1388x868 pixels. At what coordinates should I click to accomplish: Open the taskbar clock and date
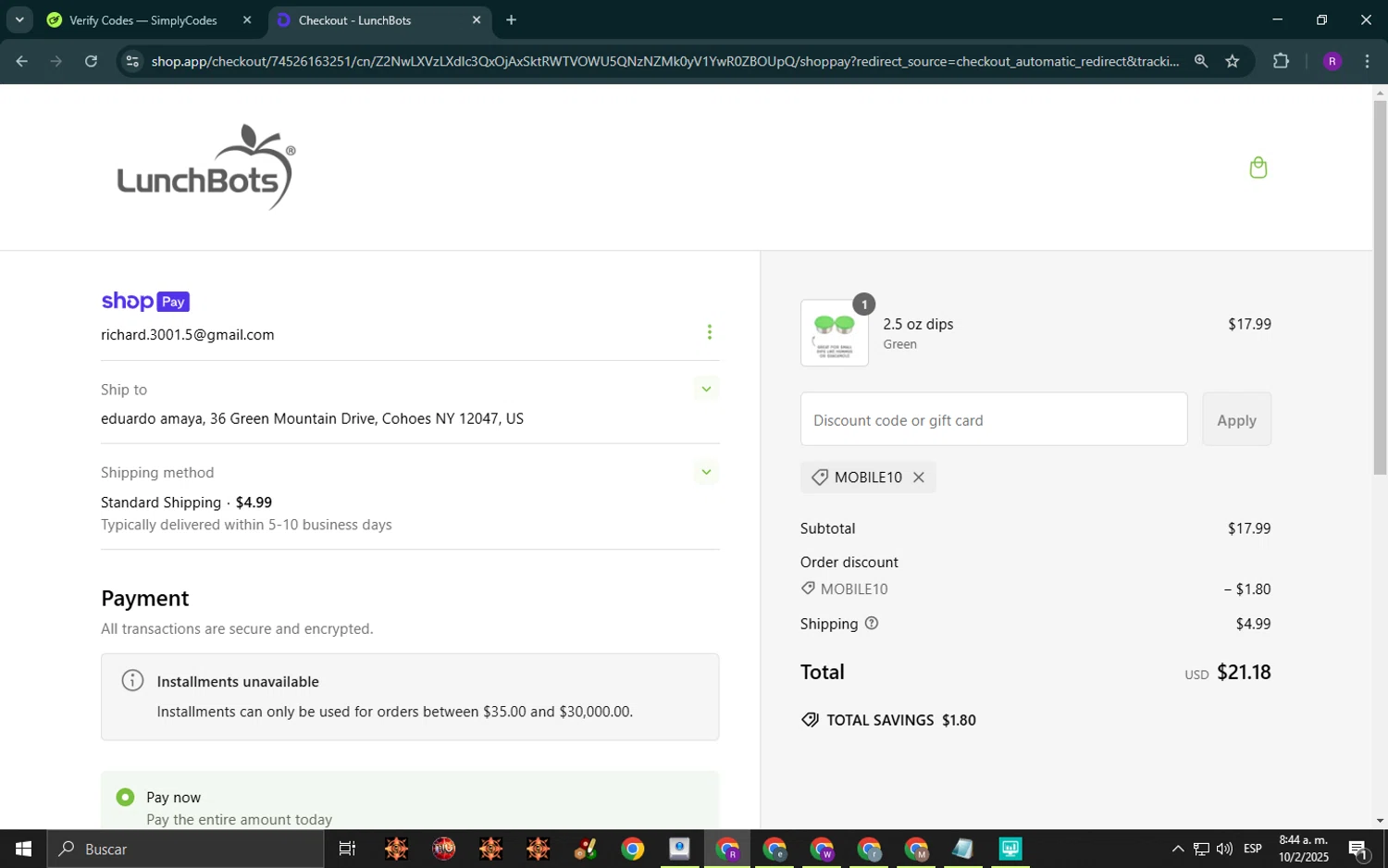point(1303,849)
